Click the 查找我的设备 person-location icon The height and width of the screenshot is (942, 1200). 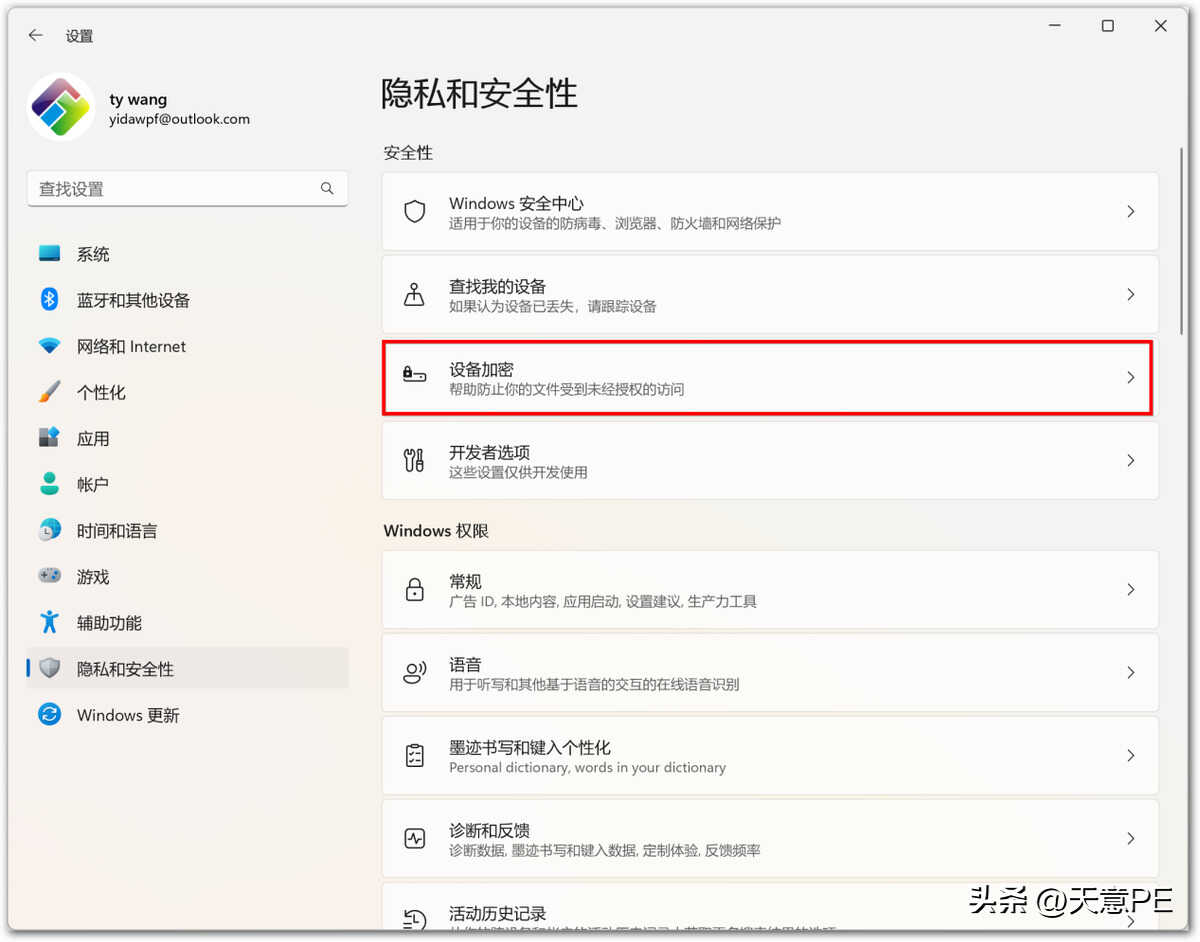tap(414, 294)
